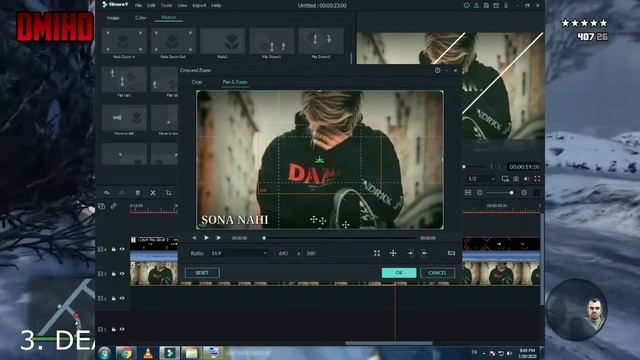Toggle the lock on track 2

click(113, 298)
